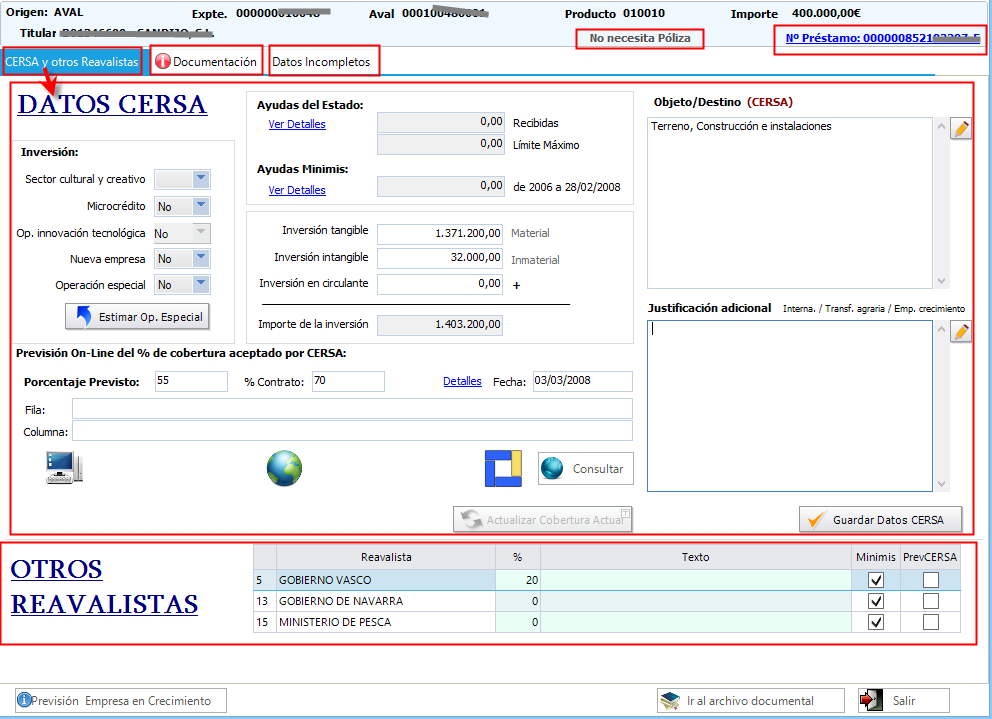
Task: Click scroll down arrow of Justificación adicional box
Action: (941, 484)
